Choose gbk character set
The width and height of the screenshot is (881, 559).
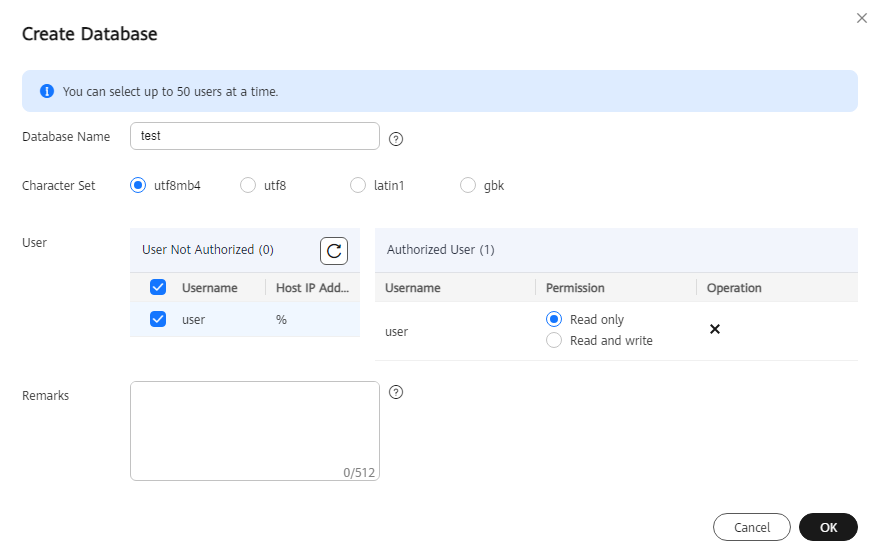(468, 185)
